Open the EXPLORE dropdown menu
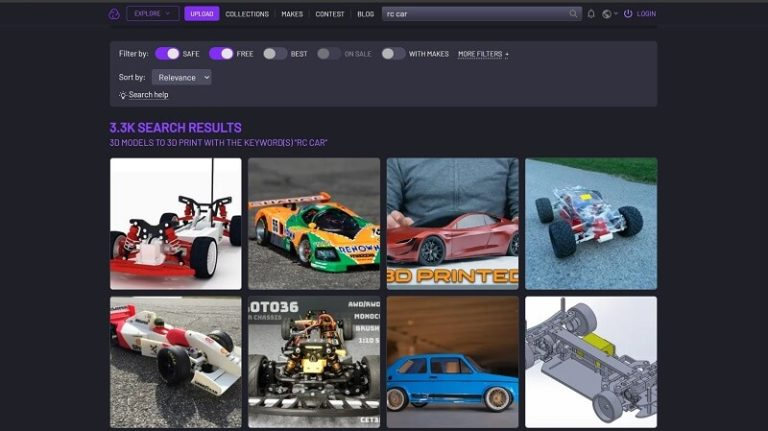The image size is (768, 431). [153, 14]
